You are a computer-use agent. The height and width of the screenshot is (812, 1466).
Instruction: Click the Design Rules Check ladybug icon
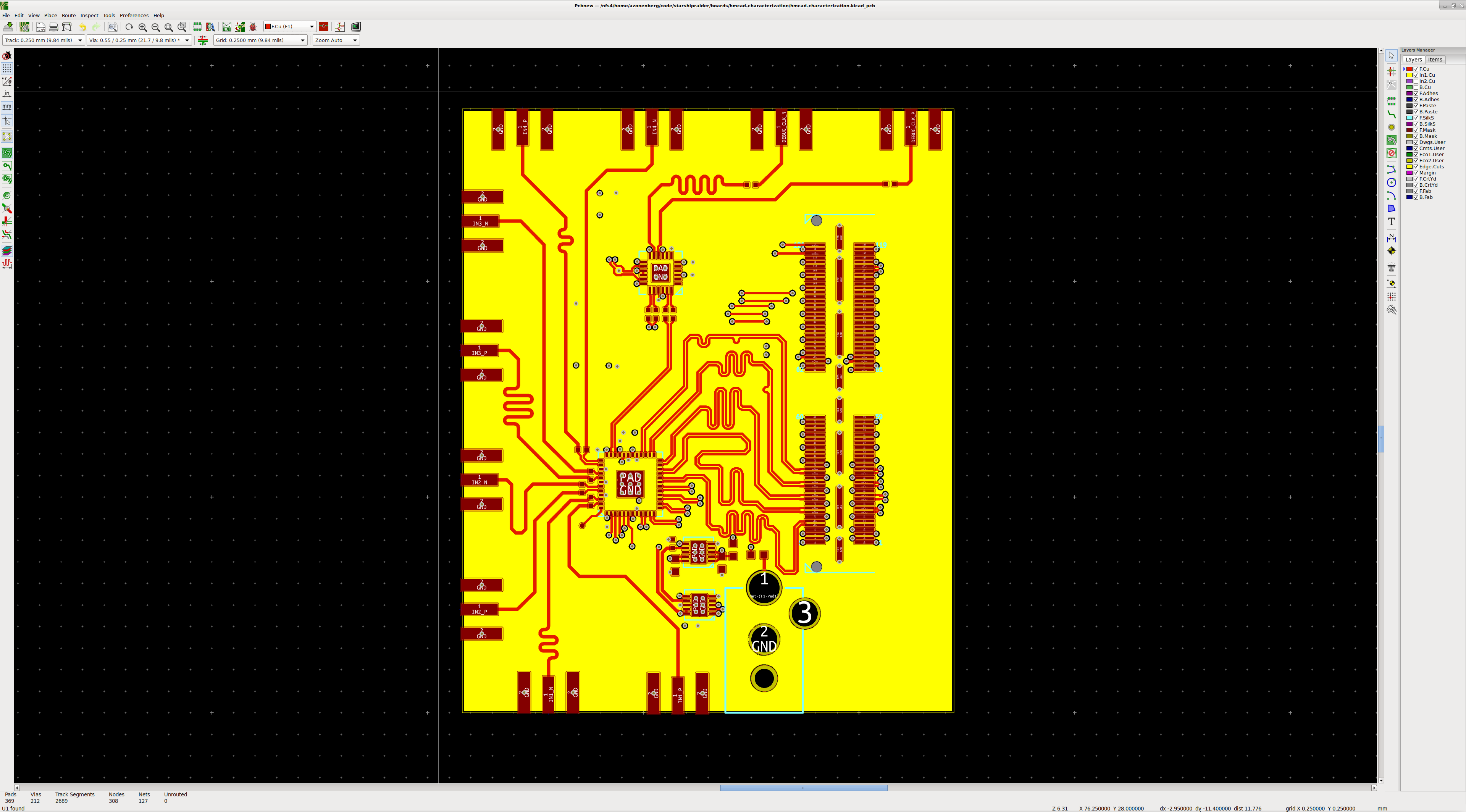point(253,27)
